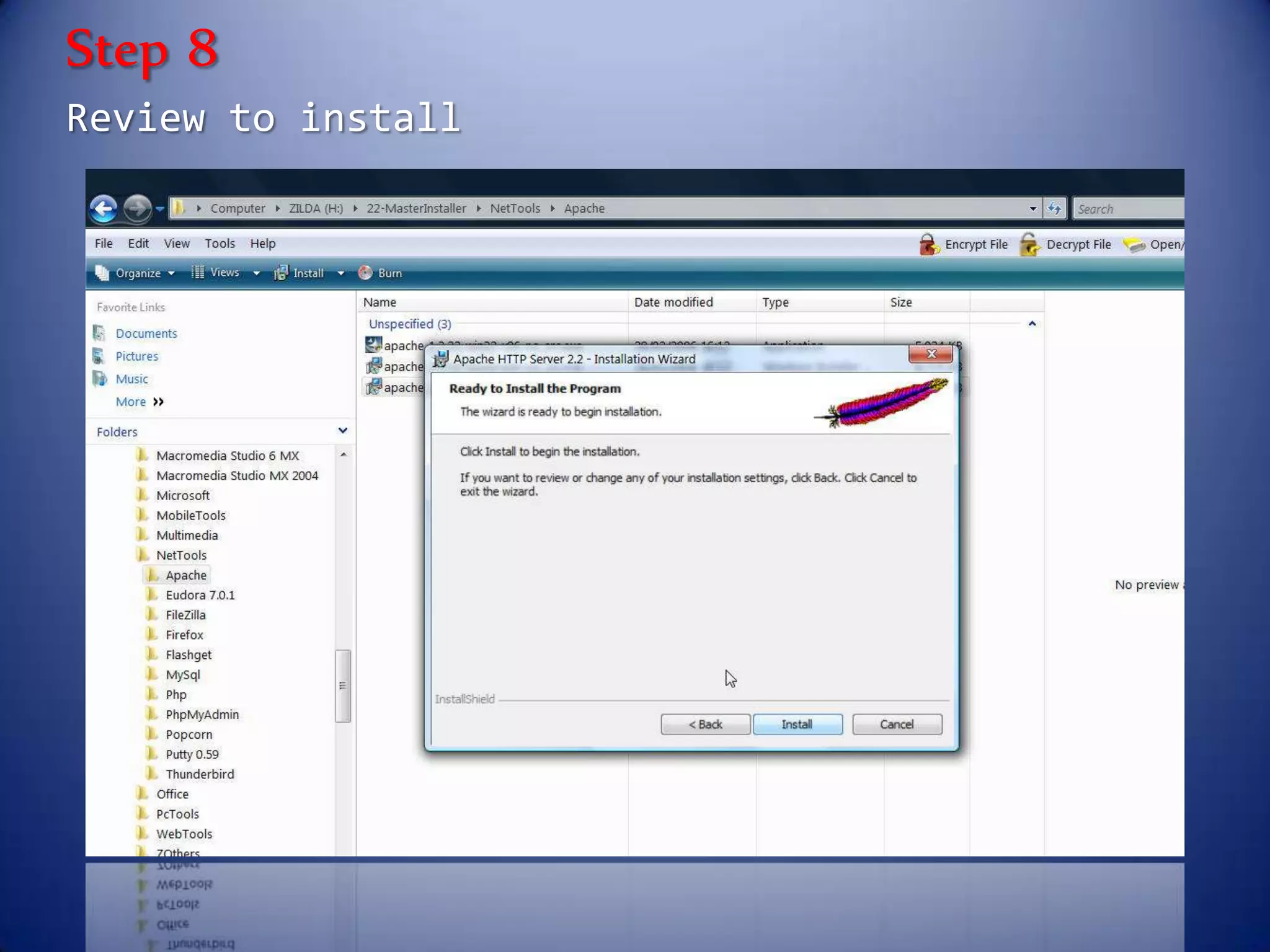Open Documents favorite link
This screenshot has width=1270, height=952.
(x=146, y=333)
